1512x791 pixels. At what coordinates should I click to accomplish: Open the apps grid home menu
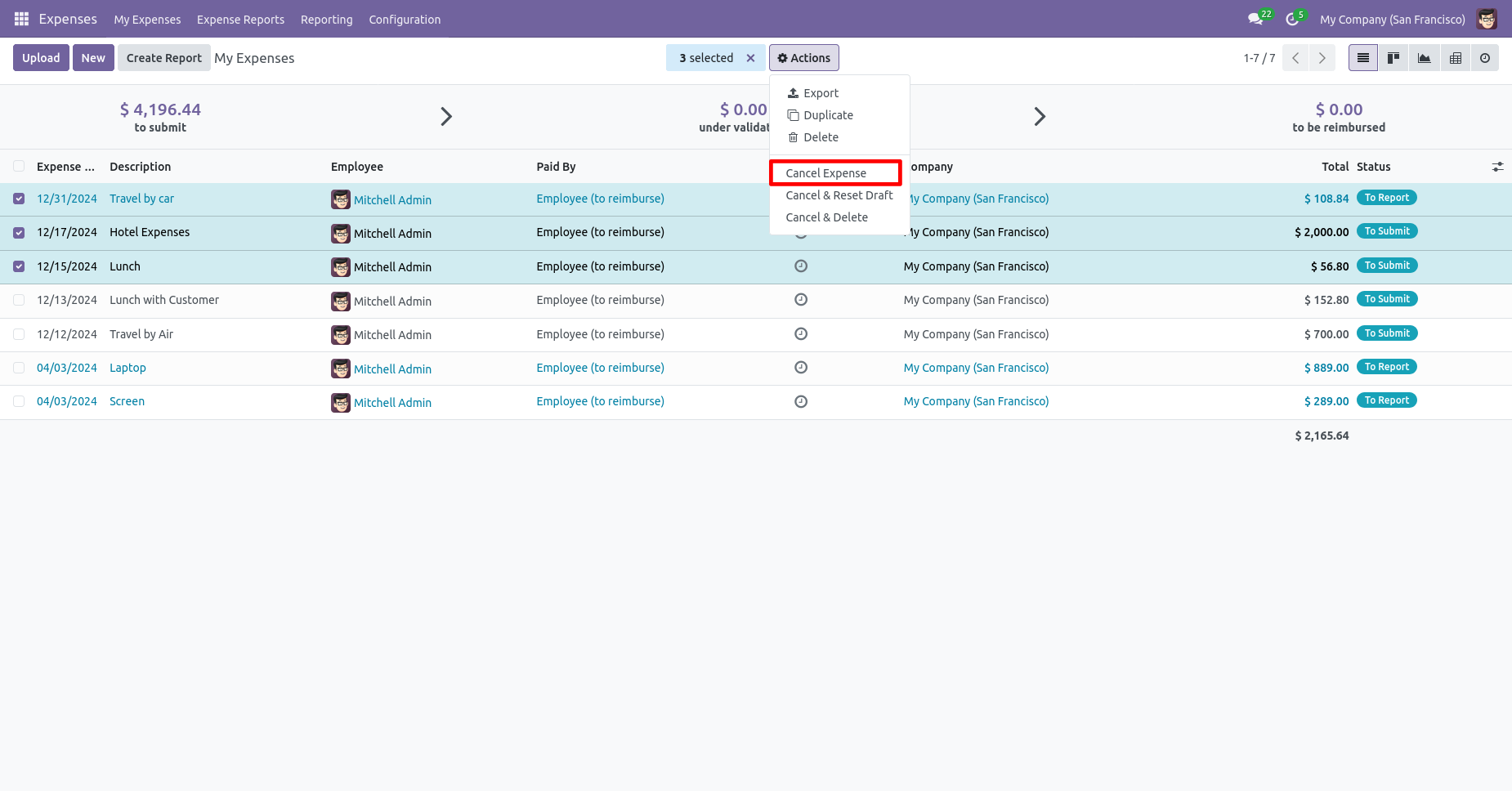pos(21,19)
